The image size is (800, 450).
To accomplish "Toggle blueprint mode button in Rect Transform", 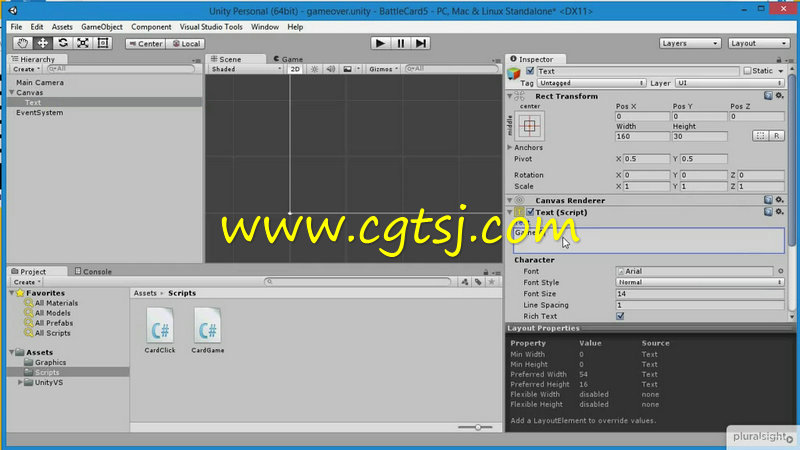I will pos(760,136).
